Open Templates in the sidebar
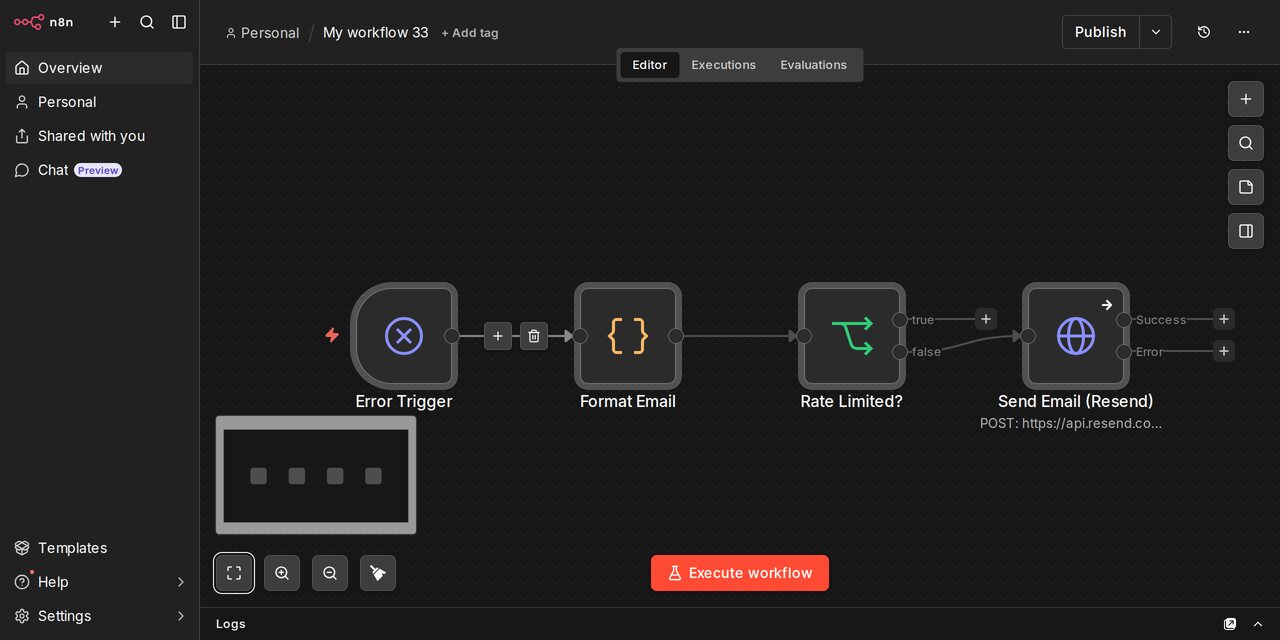The height and width of the screenshot is (640, 1280). pos(99,548)
